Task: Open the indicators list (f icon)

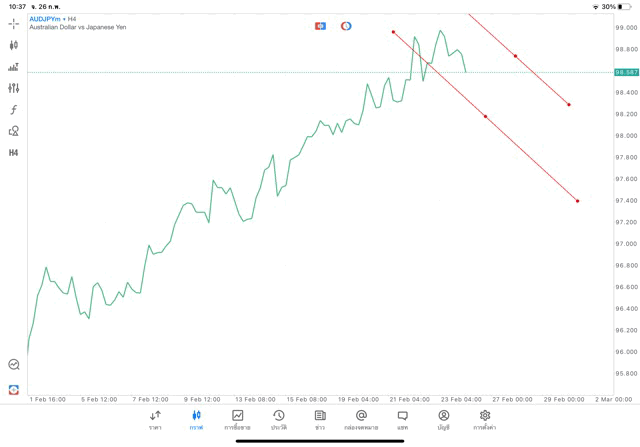Action: point(14,109)
